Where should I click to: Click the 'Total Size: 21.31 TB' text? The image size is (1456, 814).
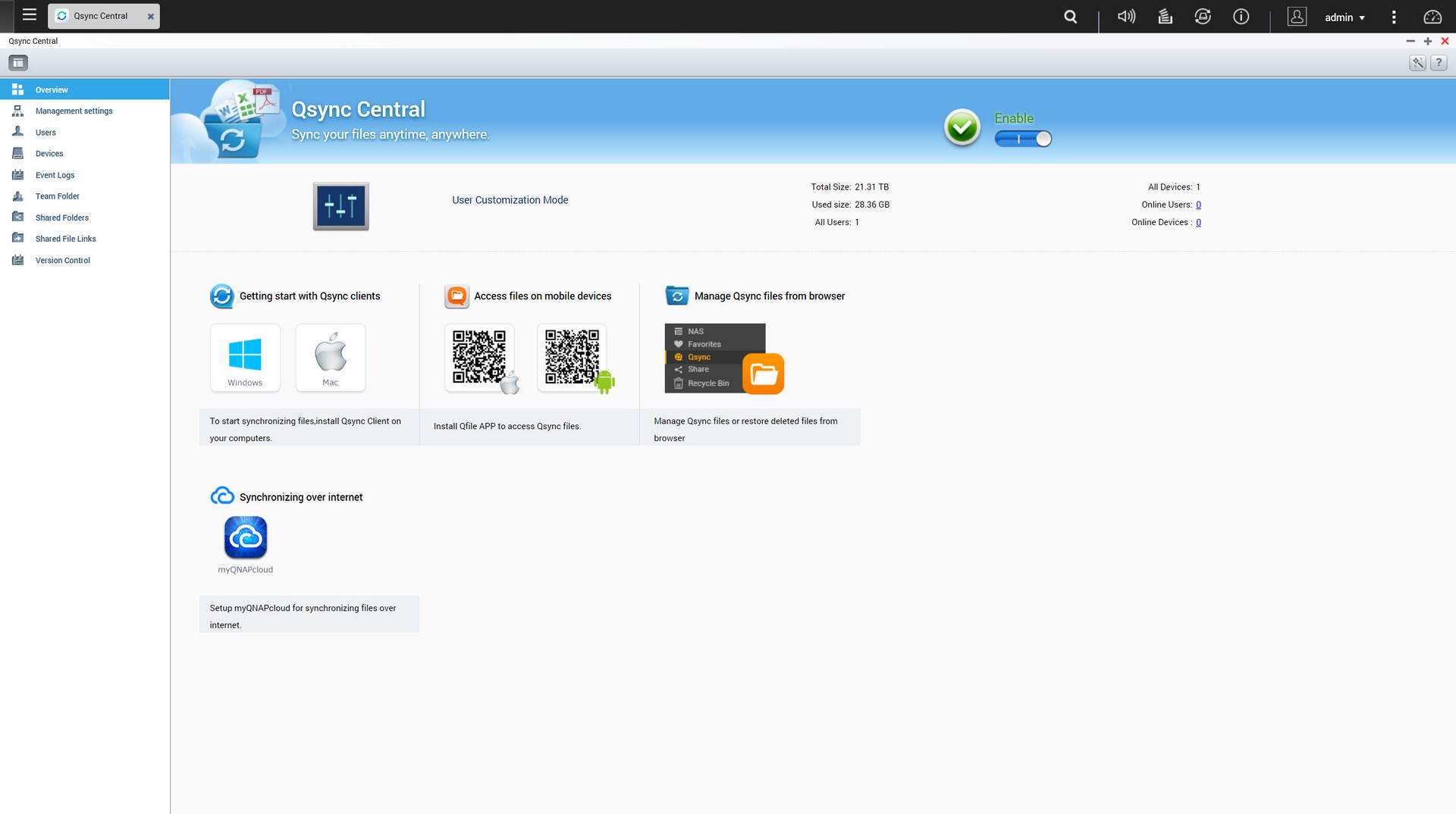point(849,187)
